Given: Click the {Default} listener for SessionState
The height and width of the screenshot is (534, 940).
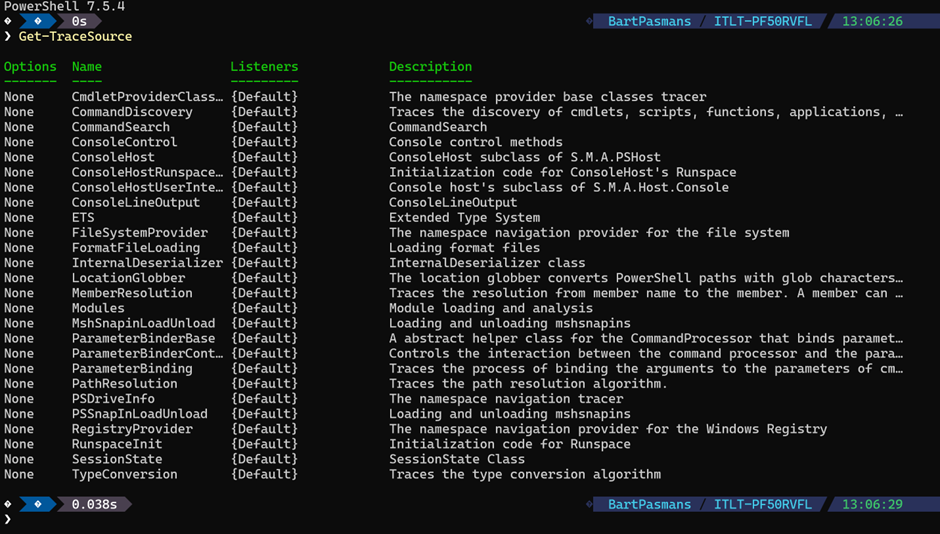Looking at the screenshot, I should [x=264, y=459].
